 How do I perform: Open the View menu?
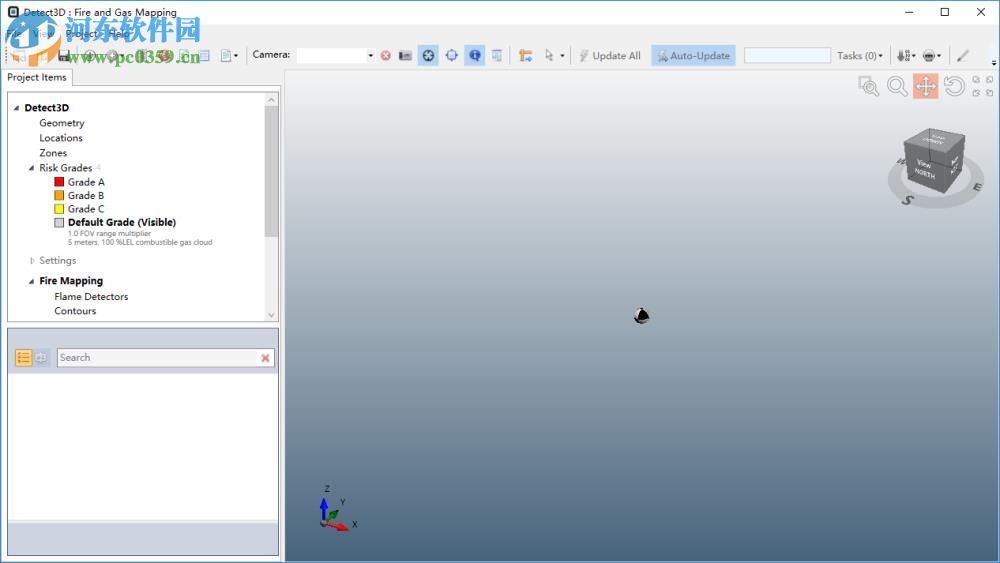pyautogui.click(x=43, y=34)
